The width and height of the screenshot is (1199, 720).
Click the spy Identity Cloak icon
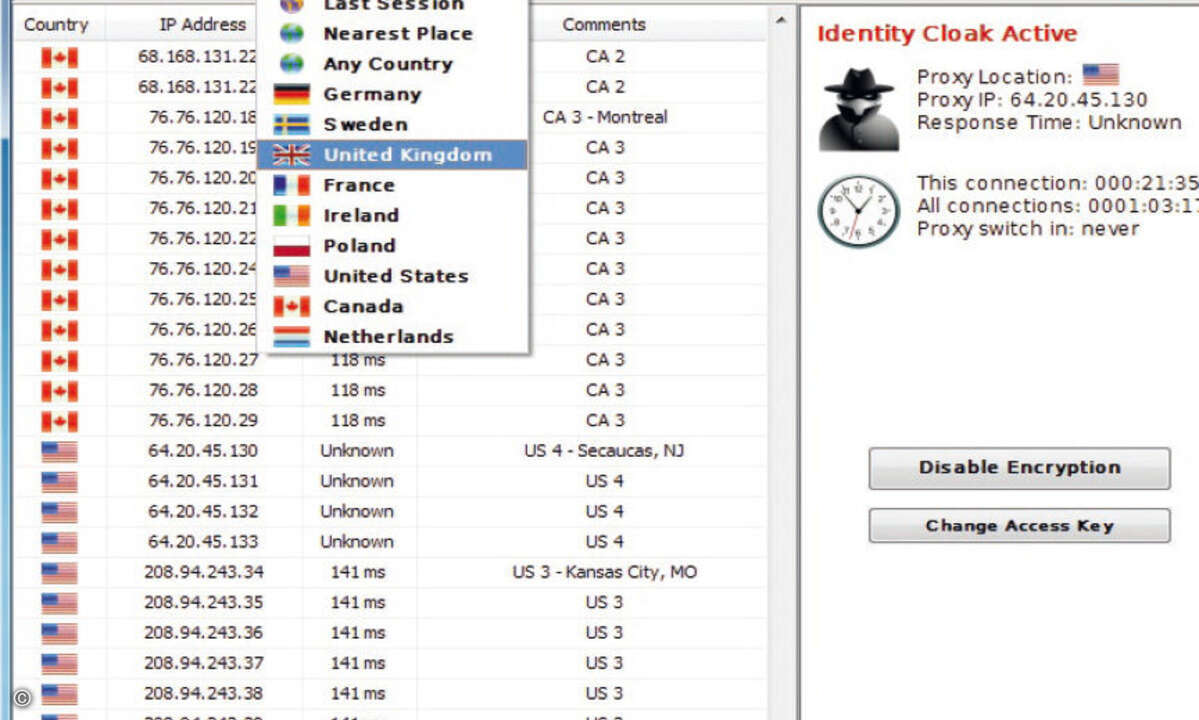tap(858, 110)
